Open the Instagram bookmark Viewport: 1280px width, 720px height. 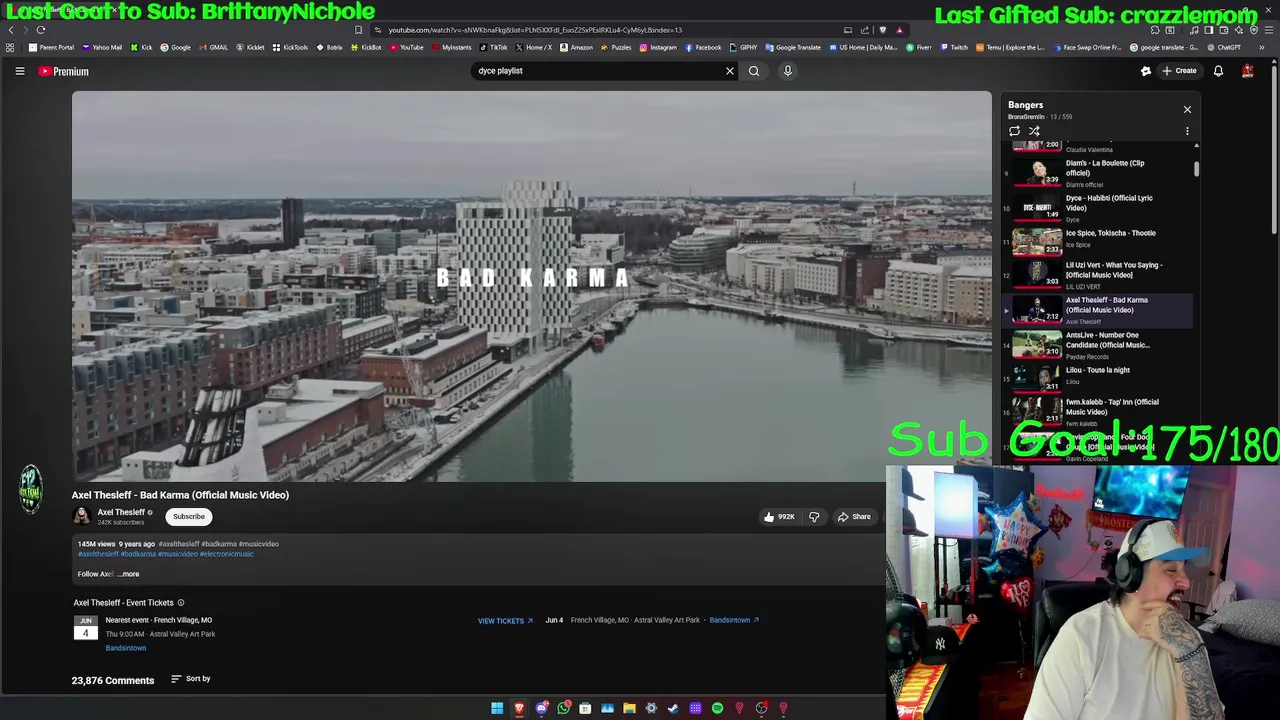[x=658, y=47]
